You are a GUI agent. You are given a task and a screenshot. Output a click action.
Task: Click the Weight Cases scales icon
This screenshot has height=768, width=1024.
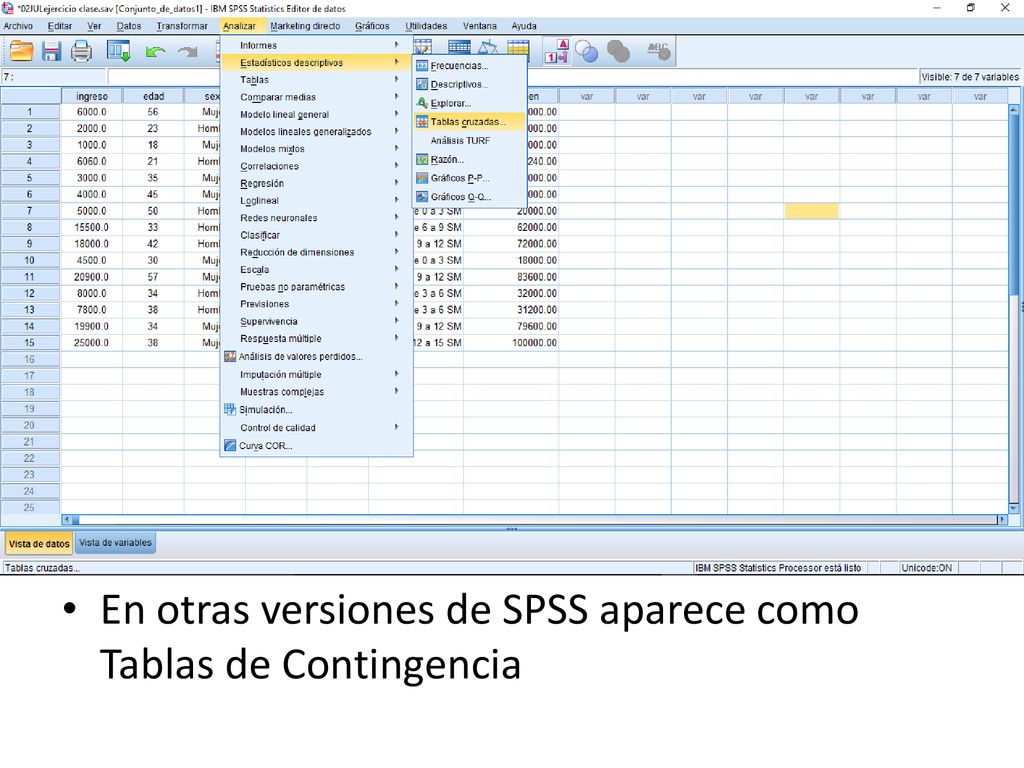pyautogui.click(x=488, y=46)
